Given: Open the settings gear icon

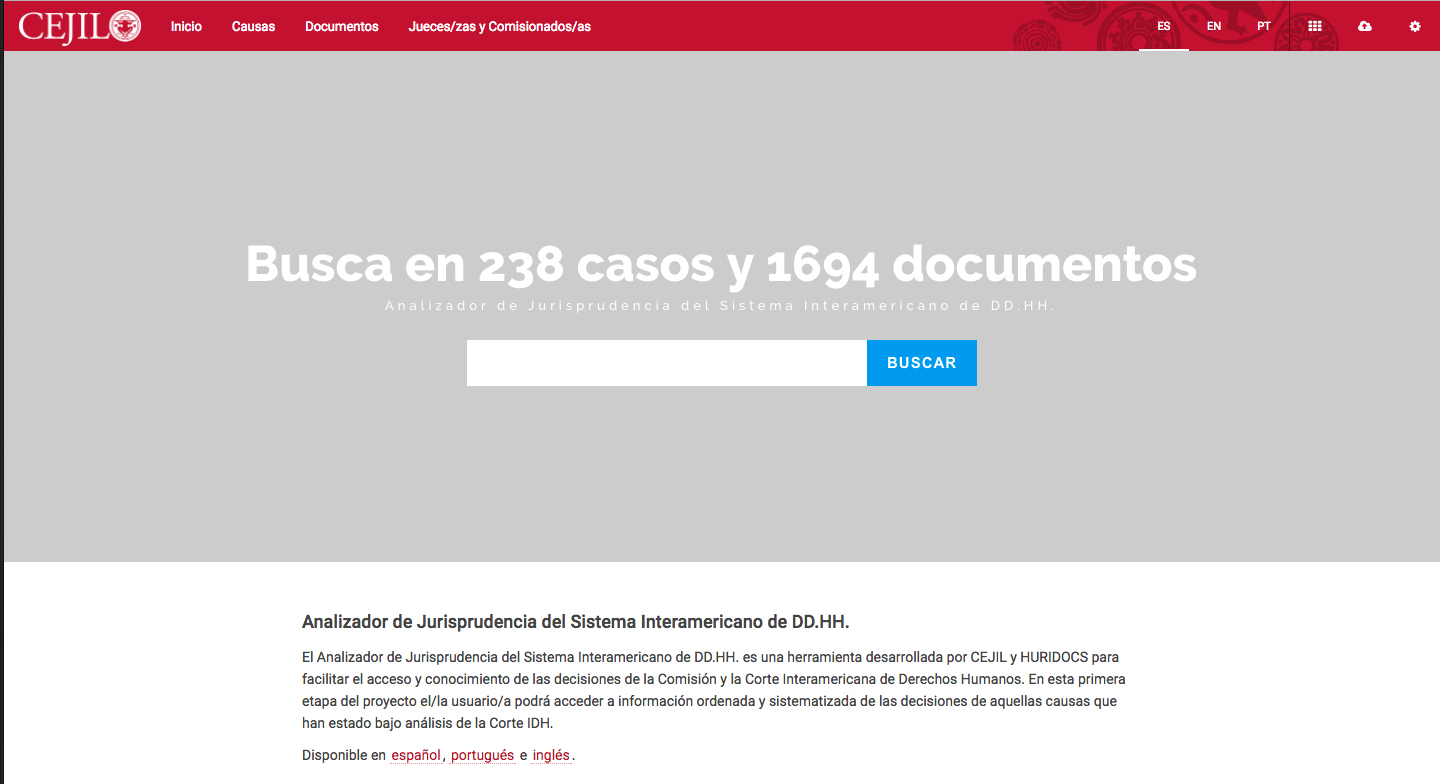Looking at the screenshot, I should [1415, 26].
